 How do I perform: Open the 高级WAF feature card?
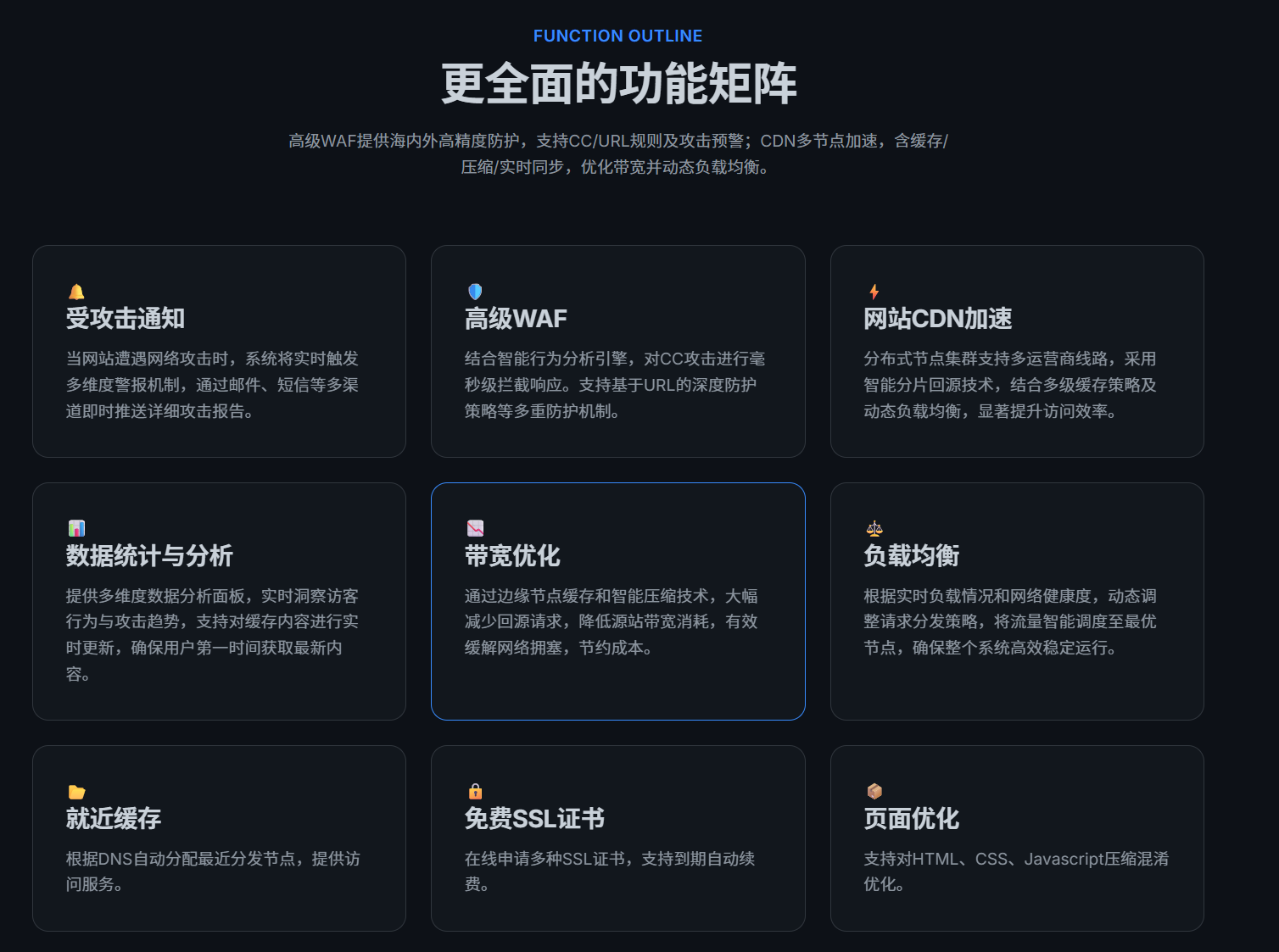point(618,351)
